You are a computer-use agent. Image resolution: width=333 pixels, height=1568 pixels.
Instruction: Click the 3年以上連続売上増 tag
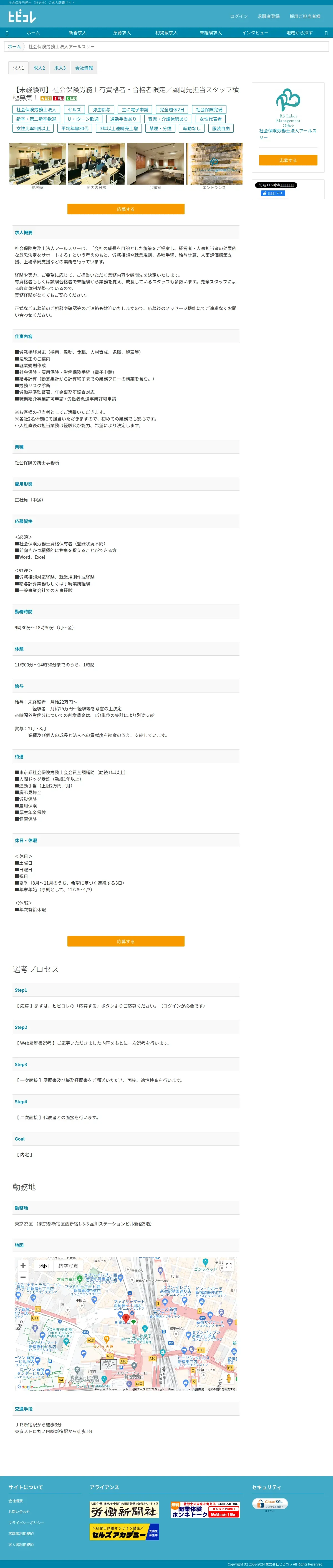119,129
